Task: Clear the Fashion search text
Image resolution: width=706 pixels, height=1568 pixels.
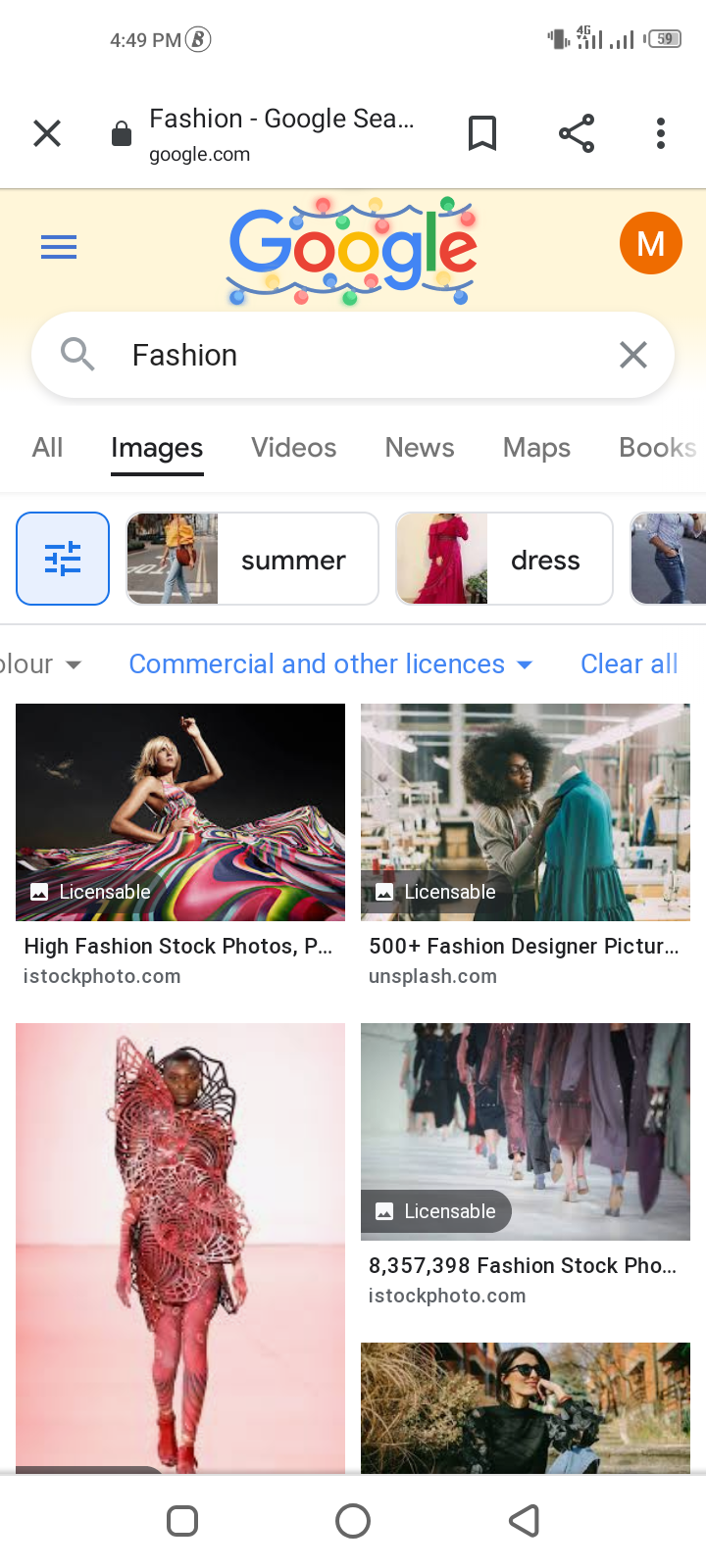Action: [633, 355]
